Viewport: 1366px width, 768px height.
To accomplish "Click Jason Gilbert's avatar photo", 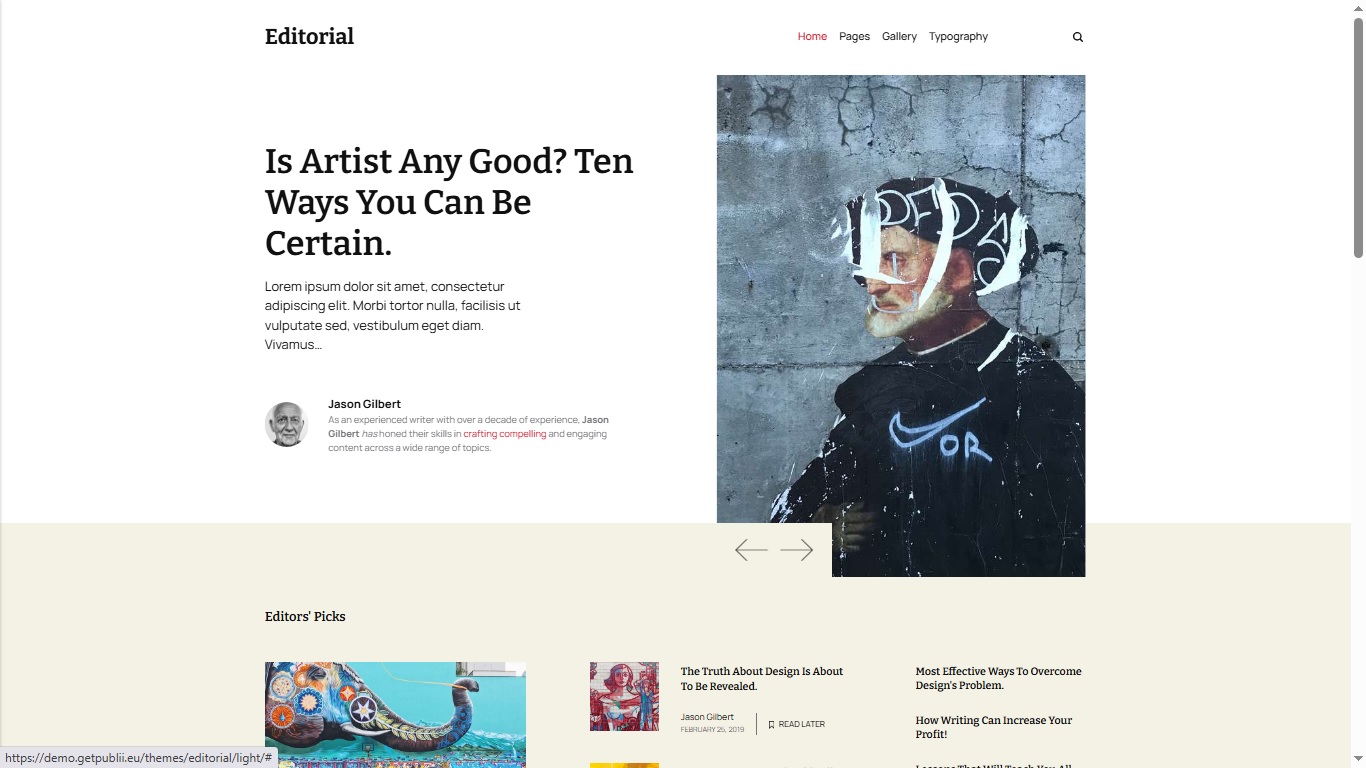I will click(286, 424).
